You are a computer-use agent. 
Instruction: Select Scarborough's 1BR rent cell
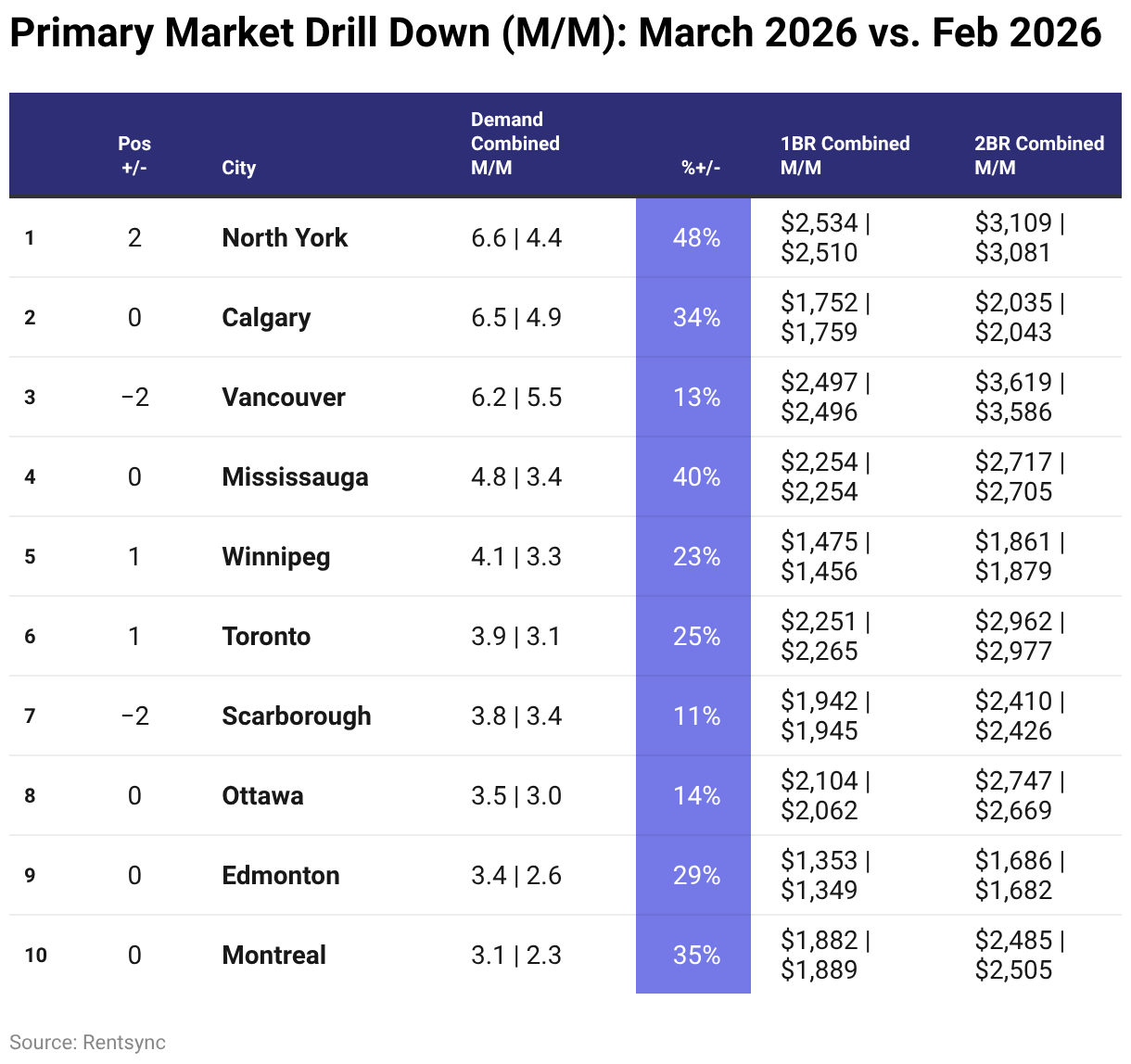(824, 716)
